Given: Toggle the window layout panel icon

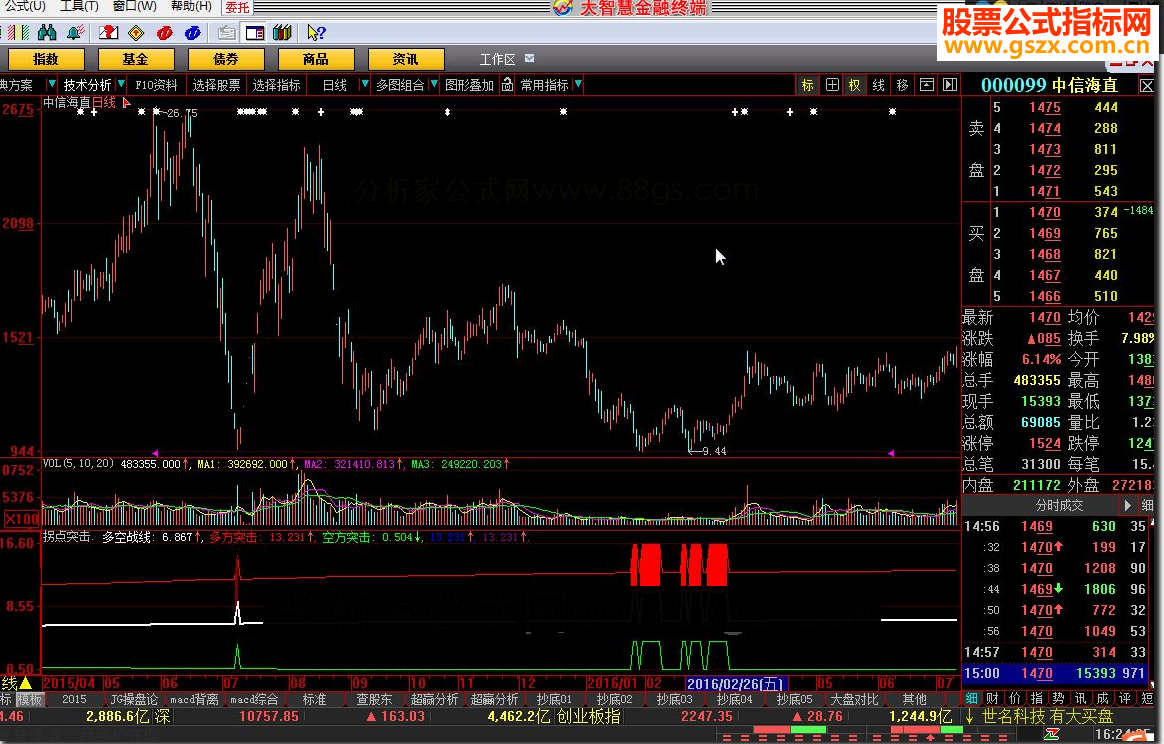Looking at the screenshot, I should 255,33.
